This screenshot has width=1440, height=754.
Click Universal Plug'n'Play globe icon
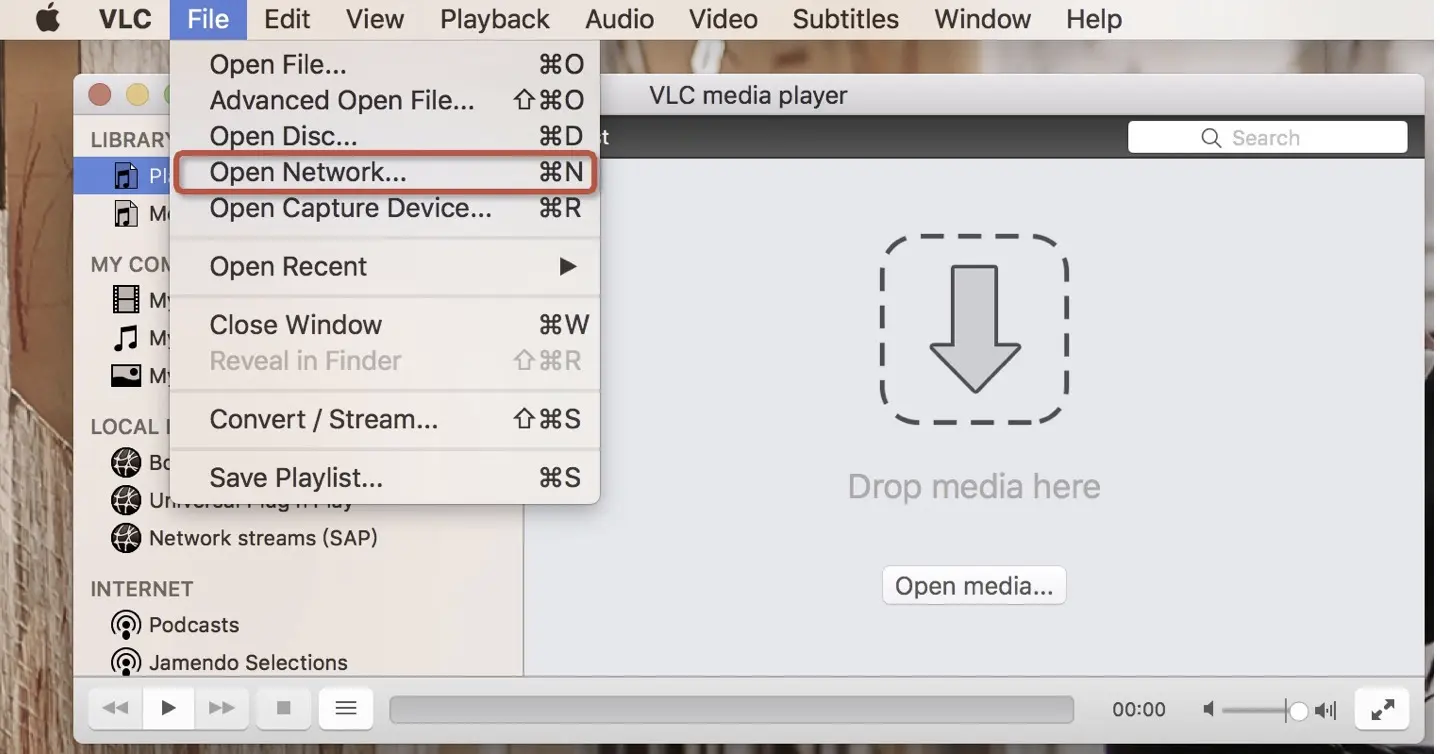coord(126,500)
